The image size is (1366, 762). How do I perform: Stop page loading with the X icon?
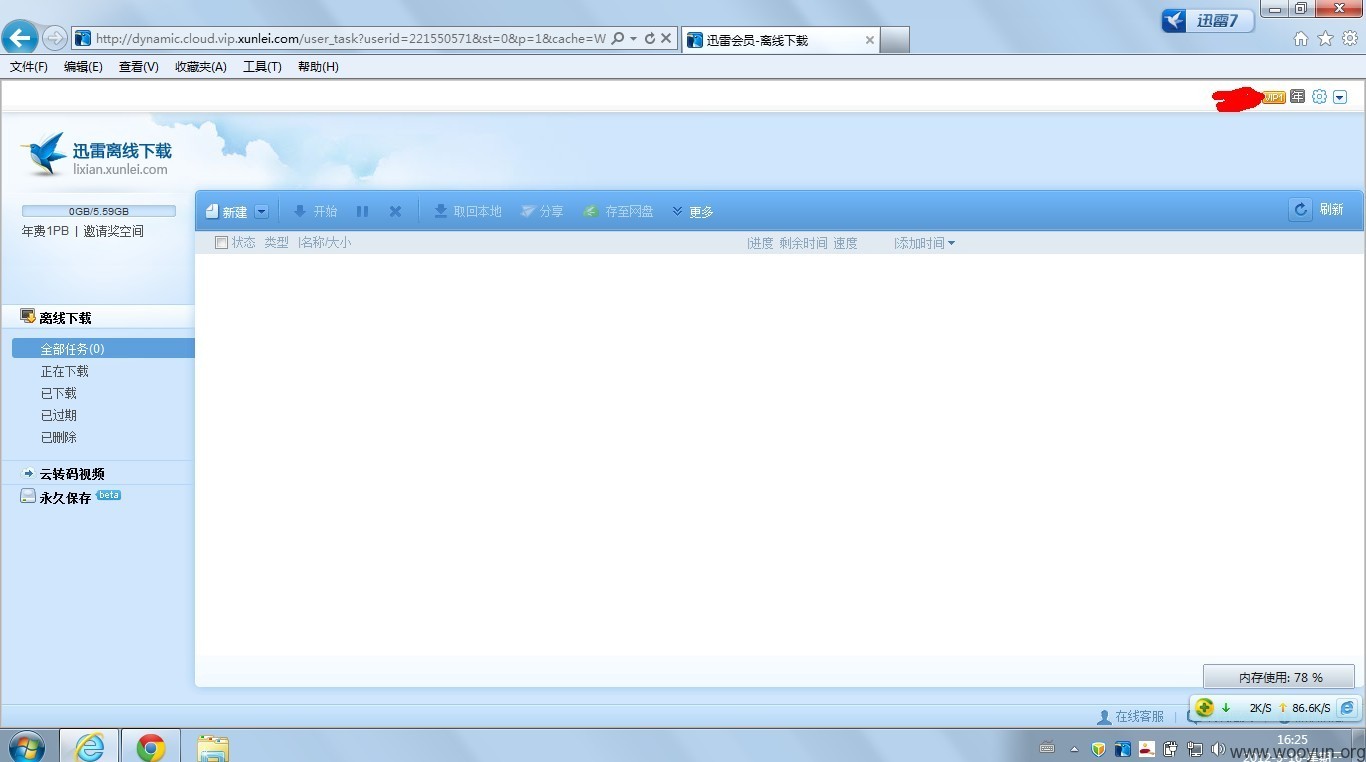(x=666, y=38)
